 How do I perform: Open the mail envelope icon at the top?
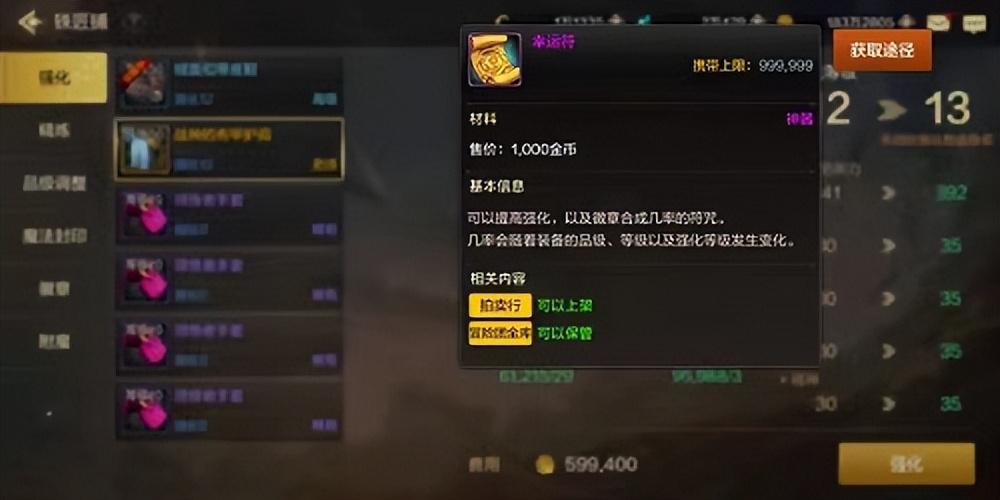click(938, 23)
